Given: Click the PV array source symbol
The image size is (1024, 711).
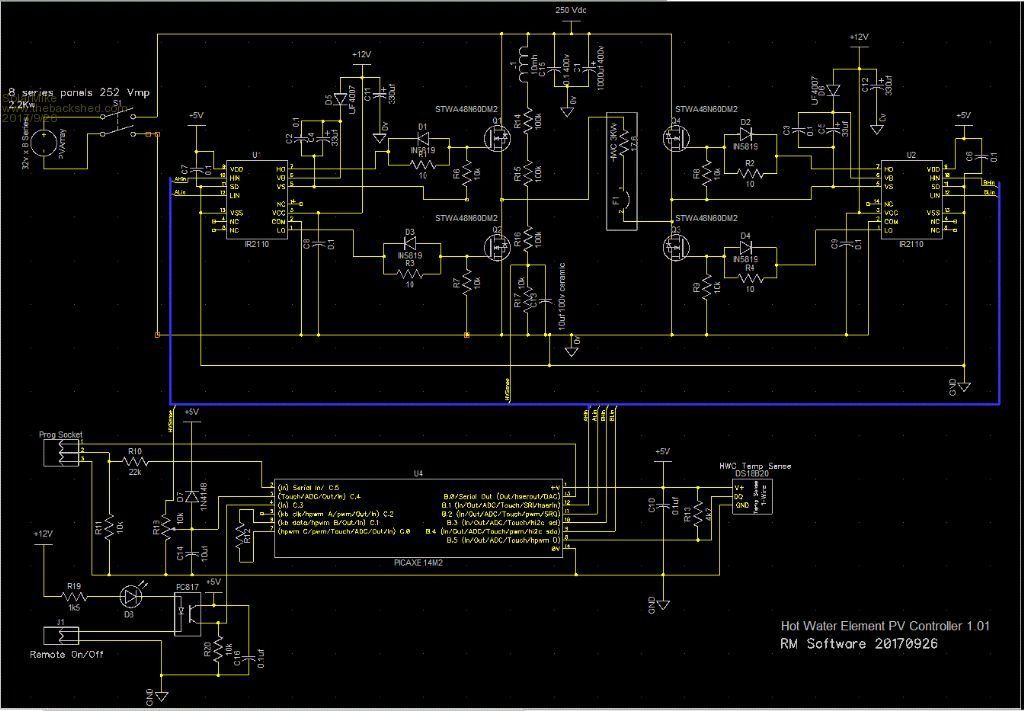Looking at the screenshot, I should tap(44, 143).
